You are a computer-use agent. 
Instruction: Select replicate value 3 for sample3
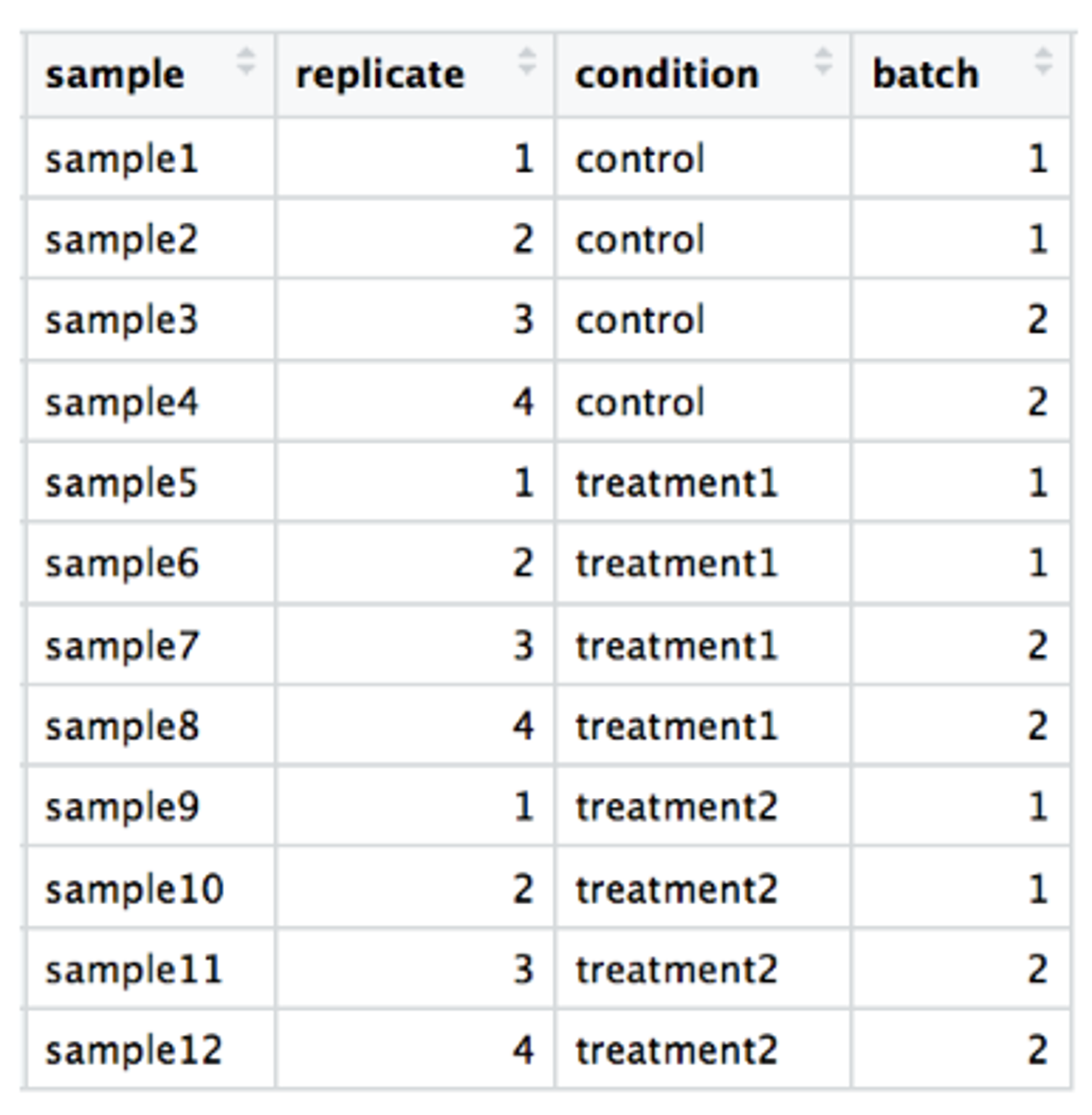(523, 320)
